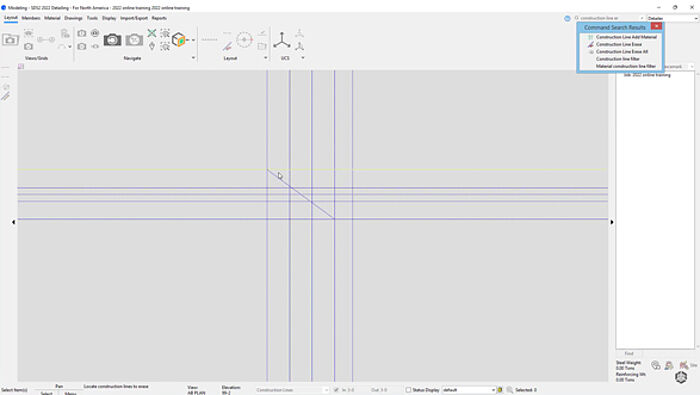The image size is (700, 395).
Task: Click the UCS three-axis icon
Action: coord(282,40)
